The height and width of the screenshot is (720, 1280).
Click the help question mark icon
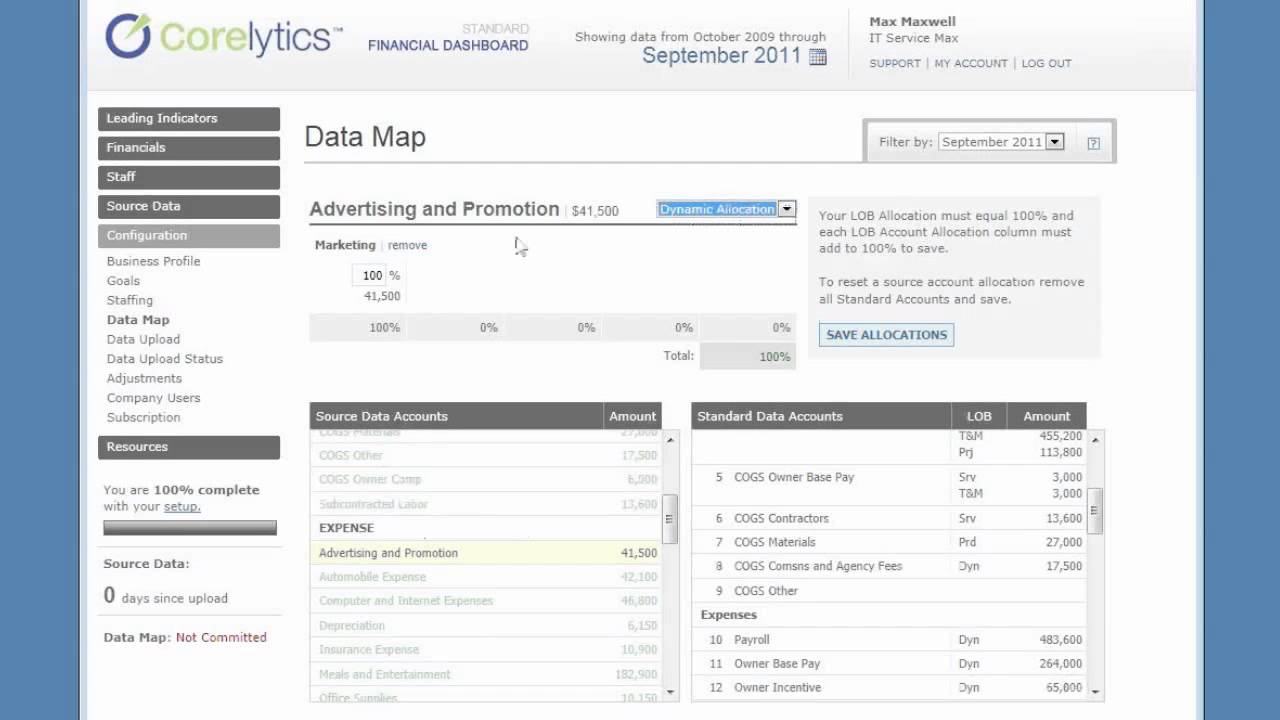click(x=1093, y=143)
